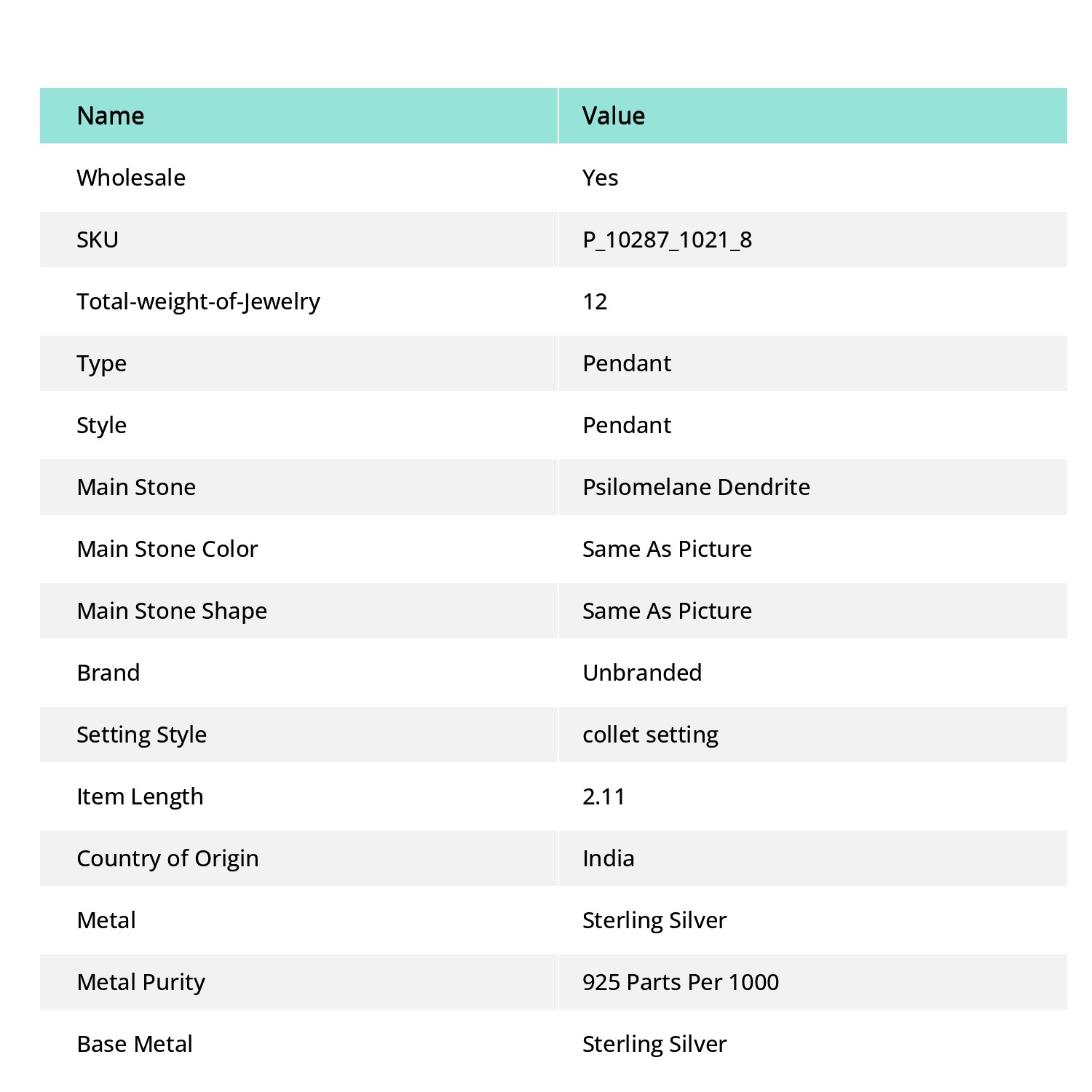
Task: Click the Wholesale row label
Action: pos(131,178)
